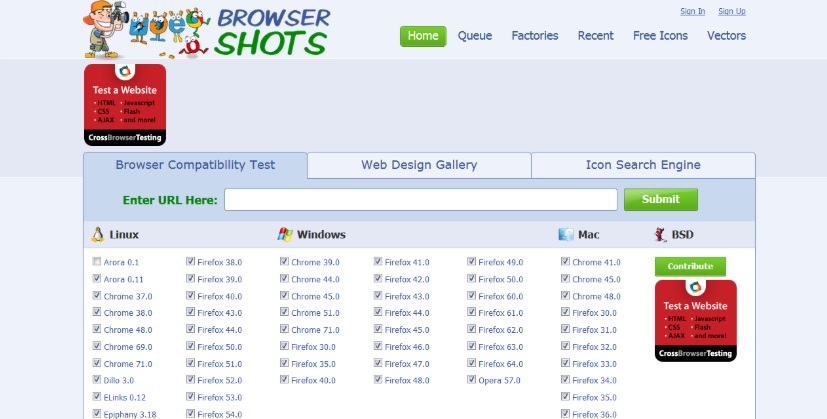Image resolution: width=827 pixels, height=419 pixels.
Task: Toggle the Firefox 54.0 checkbox
Action: point(190,413)
